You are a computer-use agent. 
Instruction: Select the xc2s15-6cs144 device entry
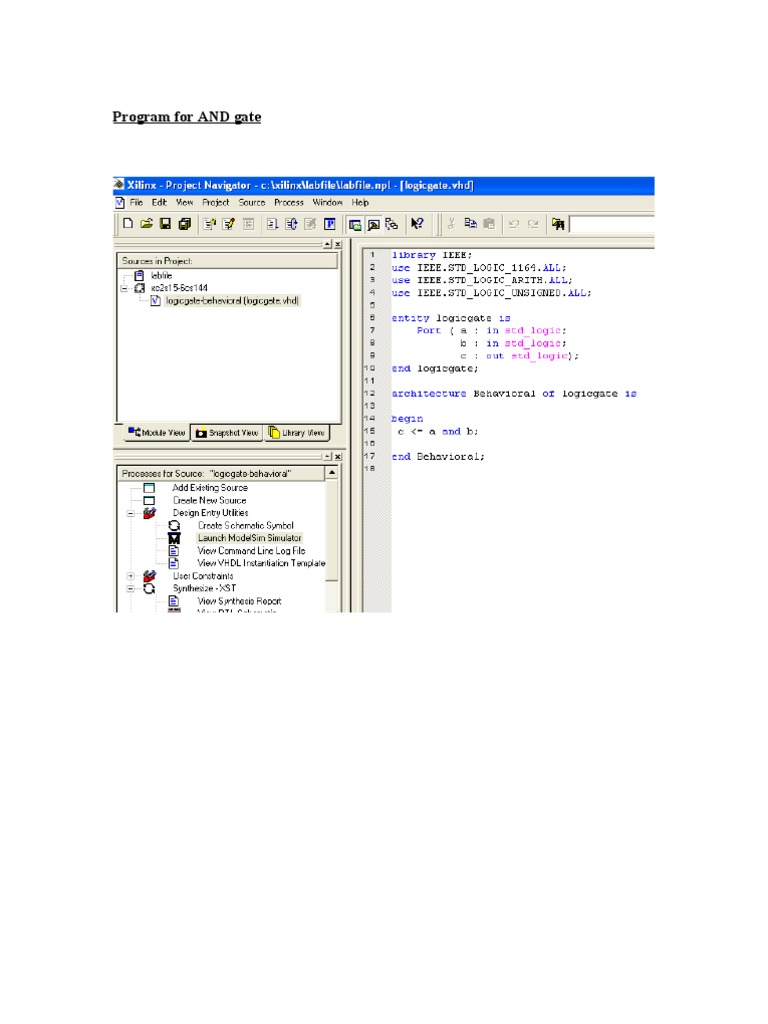click(179, 288)
